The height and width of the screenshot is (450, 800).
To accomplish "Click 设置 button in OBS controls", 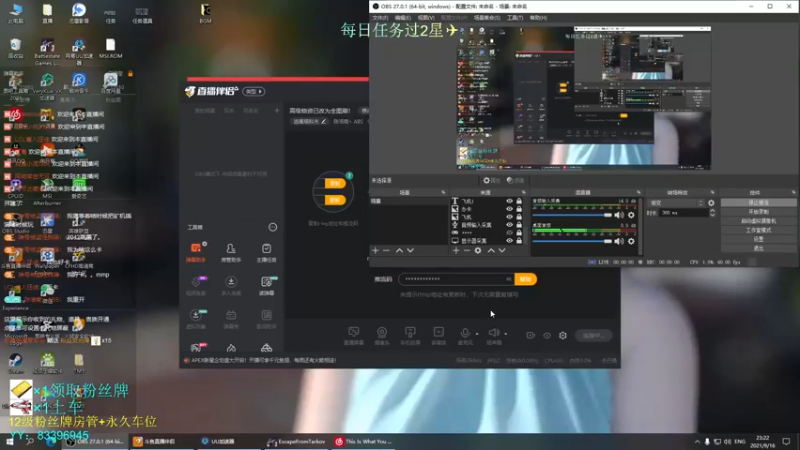I will coord(758,239).
